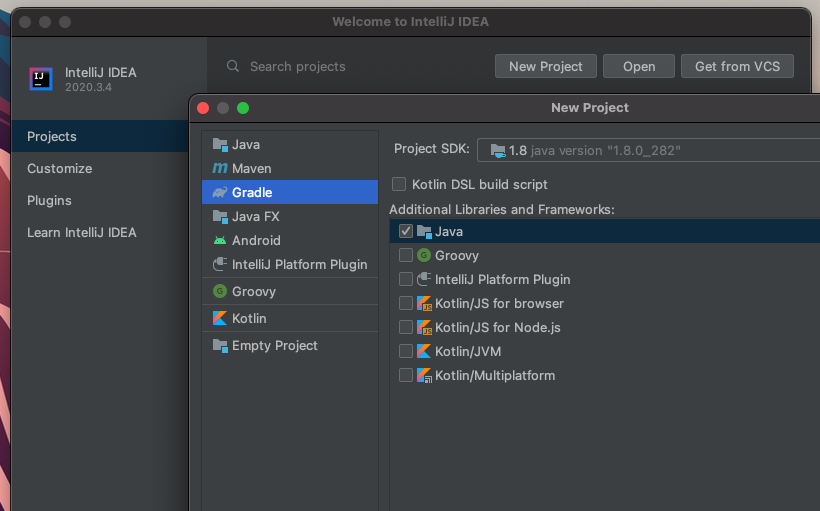Click Get from VCS button
The height and width of the screenshot is (511, 820).
pyautogui.click(x=737, y=66)
